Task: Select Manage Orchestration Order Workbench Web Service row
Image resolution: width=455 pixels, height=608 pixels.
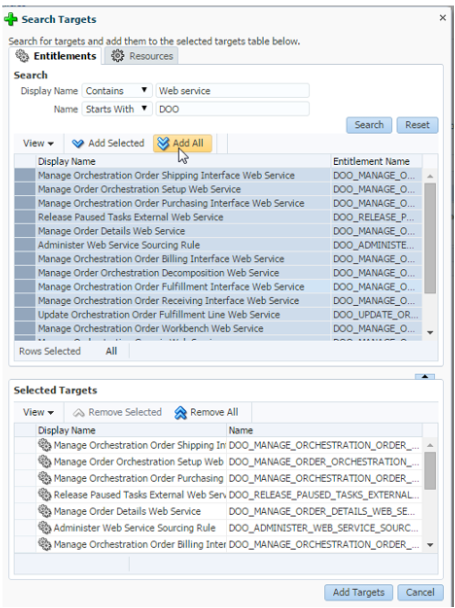Action: click(218, 329)
